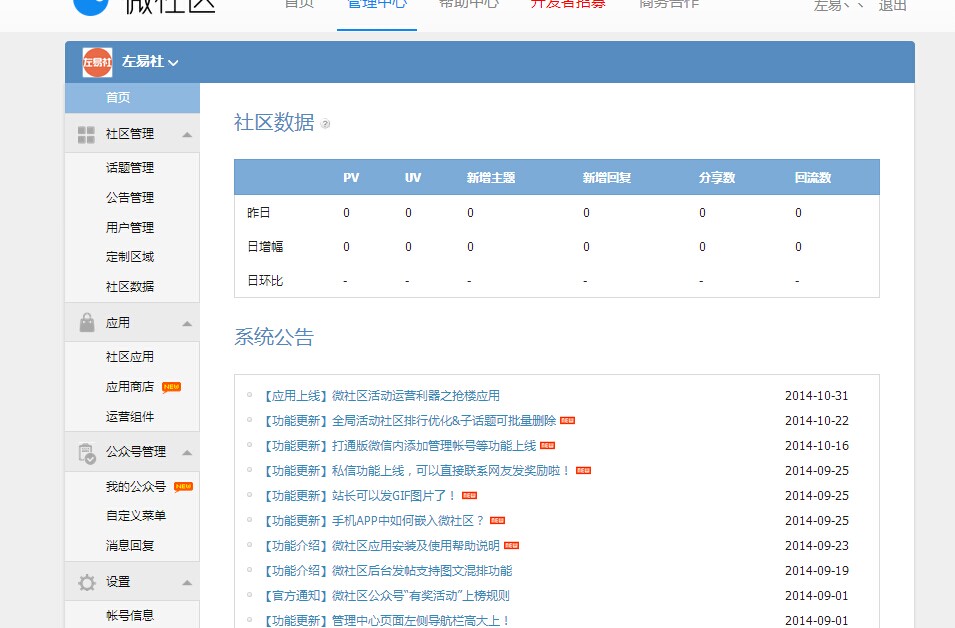This screenshot has width=955, height=628.
Task: Click the NEW badge after 站长可以发GIF图片了
Action: (x=470, y=495)
